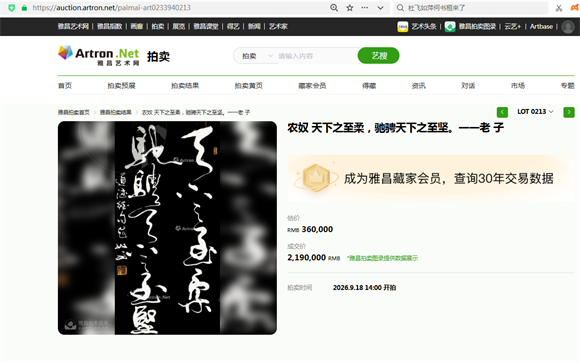This screenshot has height=362, width=580.
Task: Click the estimate value RMB 360,000
Action: pos(310,229)
